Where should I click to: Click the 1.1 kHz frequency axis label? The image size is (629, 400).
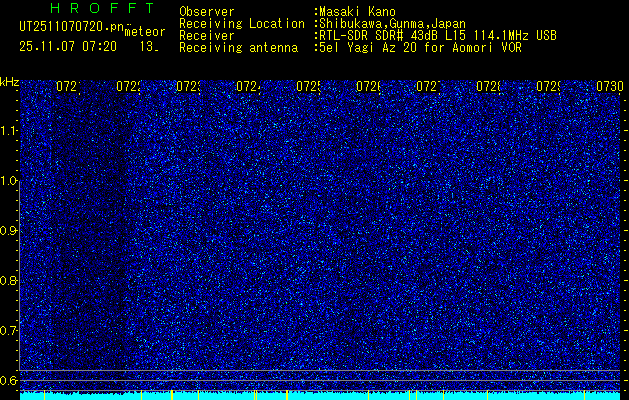9,131
